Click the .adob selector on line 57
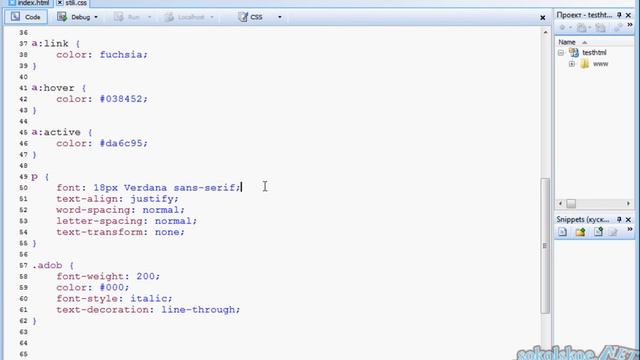This screenshot has height=360, width=640. pyautogui.click(x=47, y=265)
